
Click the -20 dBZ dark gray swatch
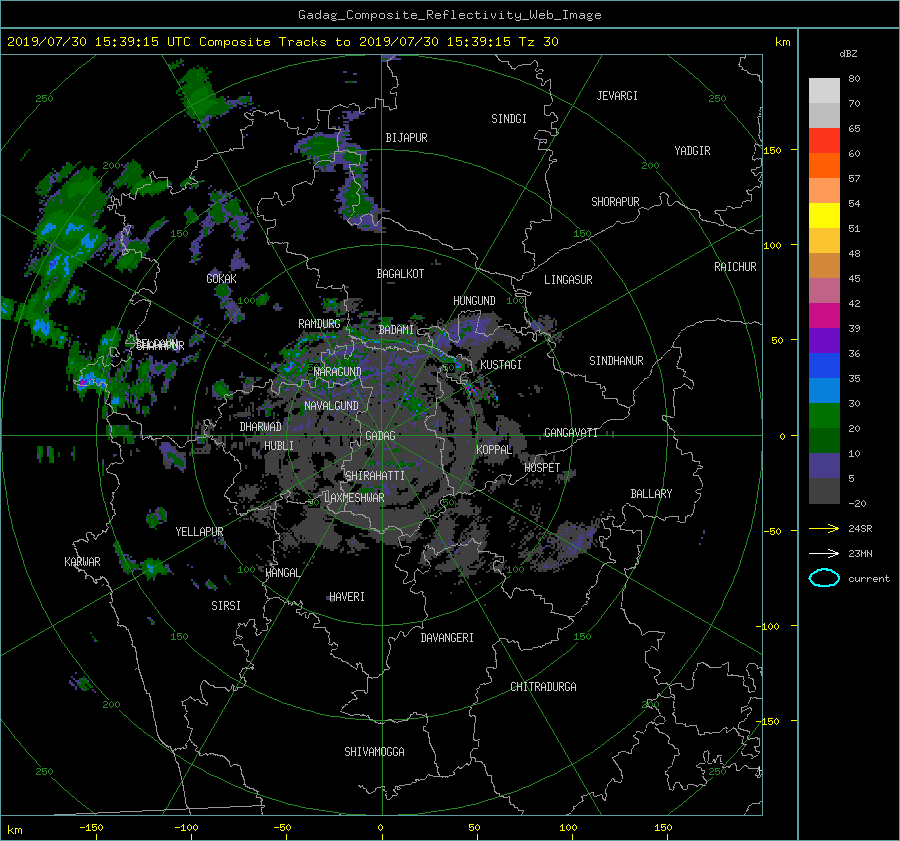coord(824,490)
